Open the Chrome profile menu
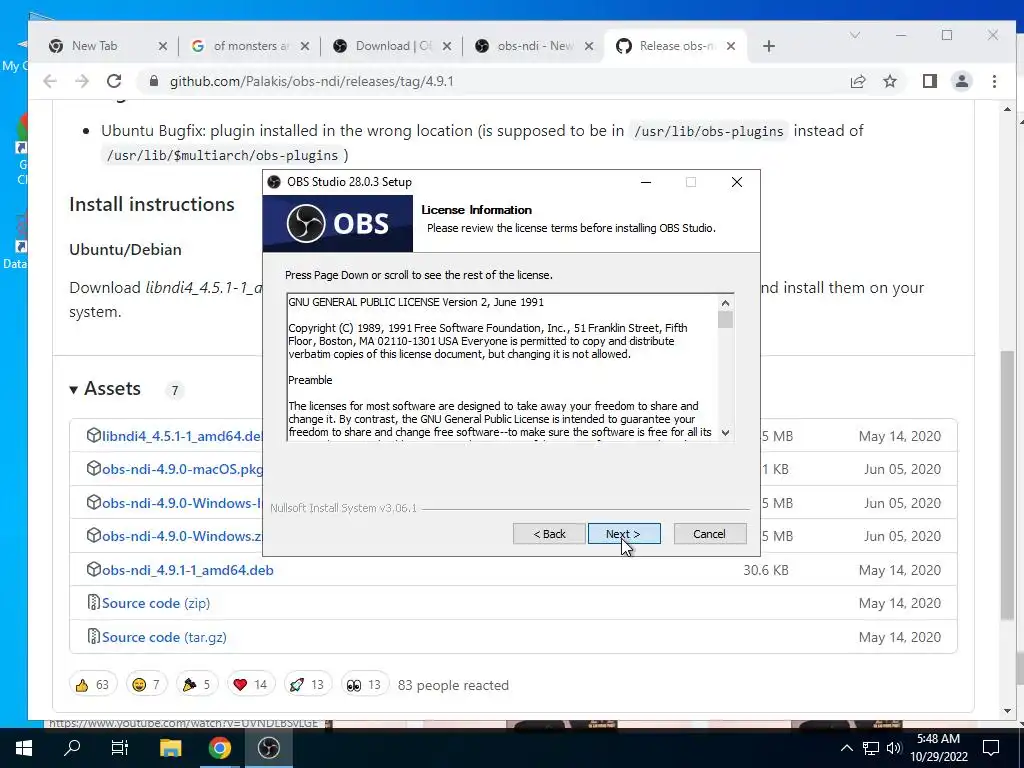 pyautogui.click(x=962, y=82)
